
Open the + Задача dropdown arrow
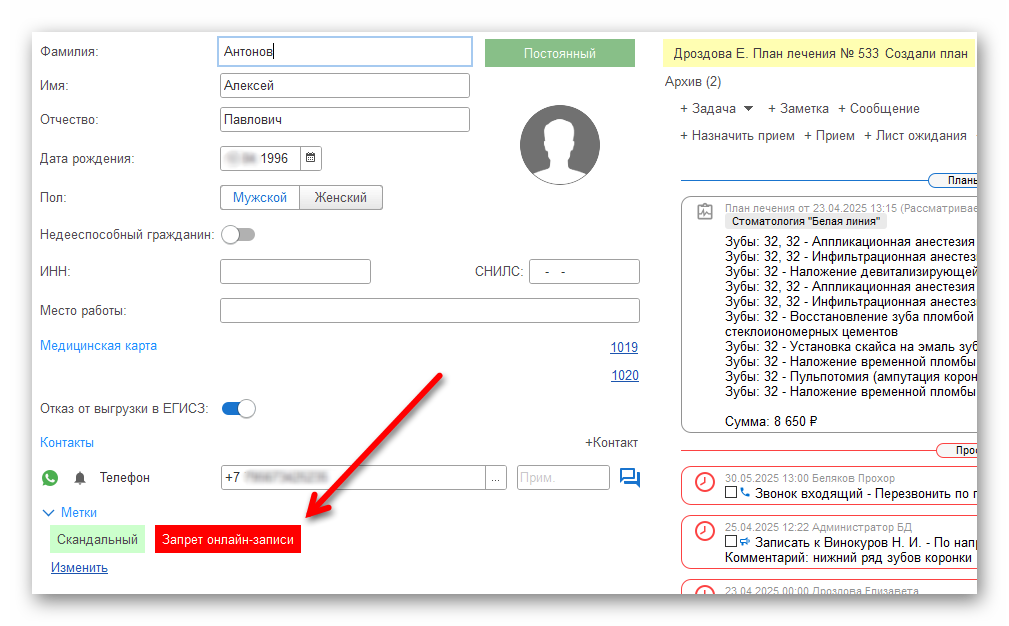coord(748,109)
